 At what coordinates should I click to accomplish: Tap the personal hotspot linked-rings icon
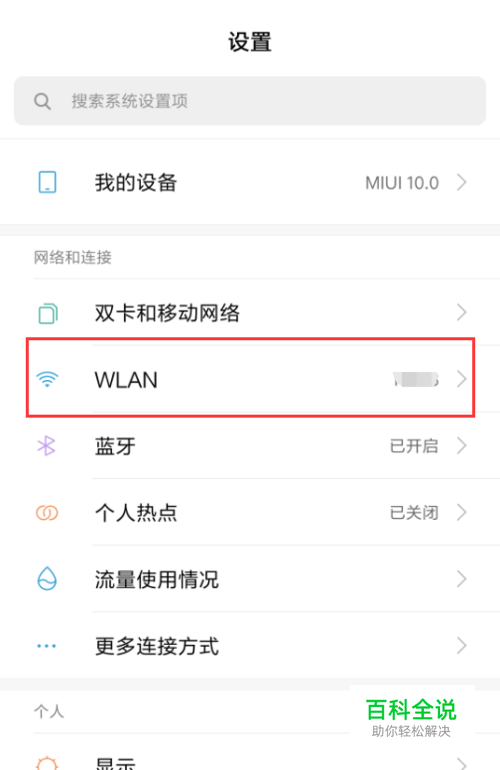47,513
